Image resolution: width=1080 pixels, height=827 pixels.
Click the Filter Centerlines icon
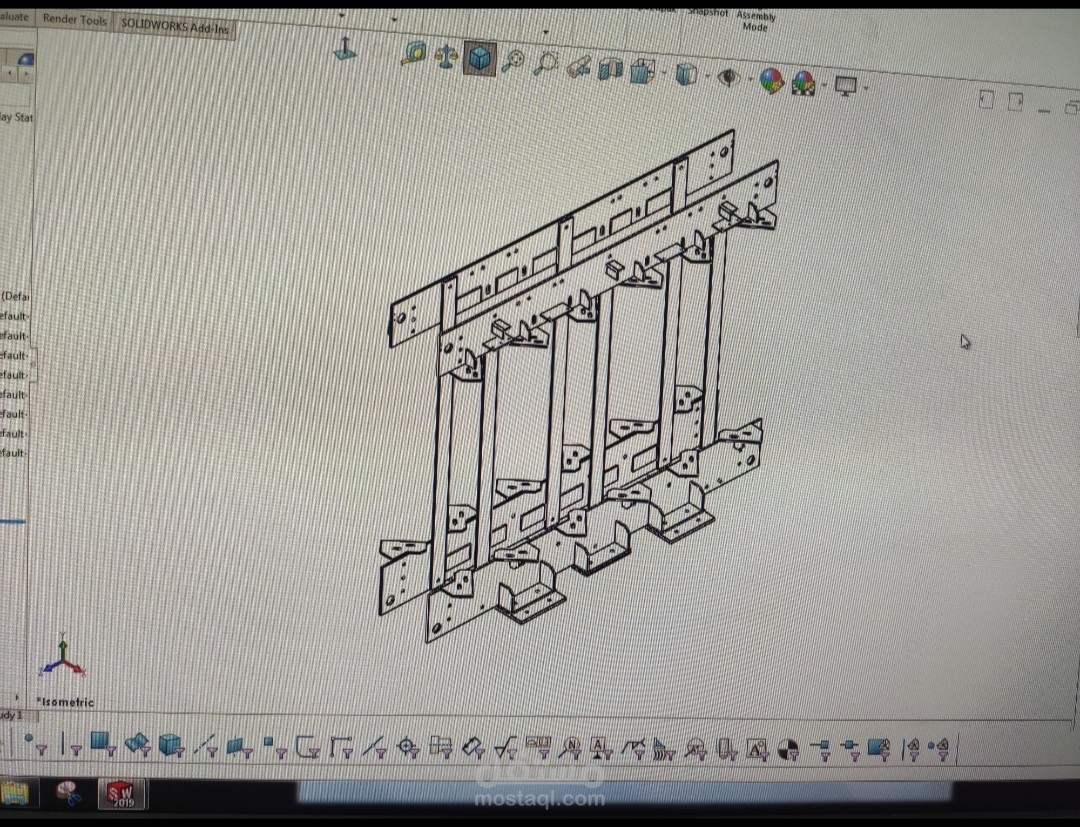tap(440, 749)
